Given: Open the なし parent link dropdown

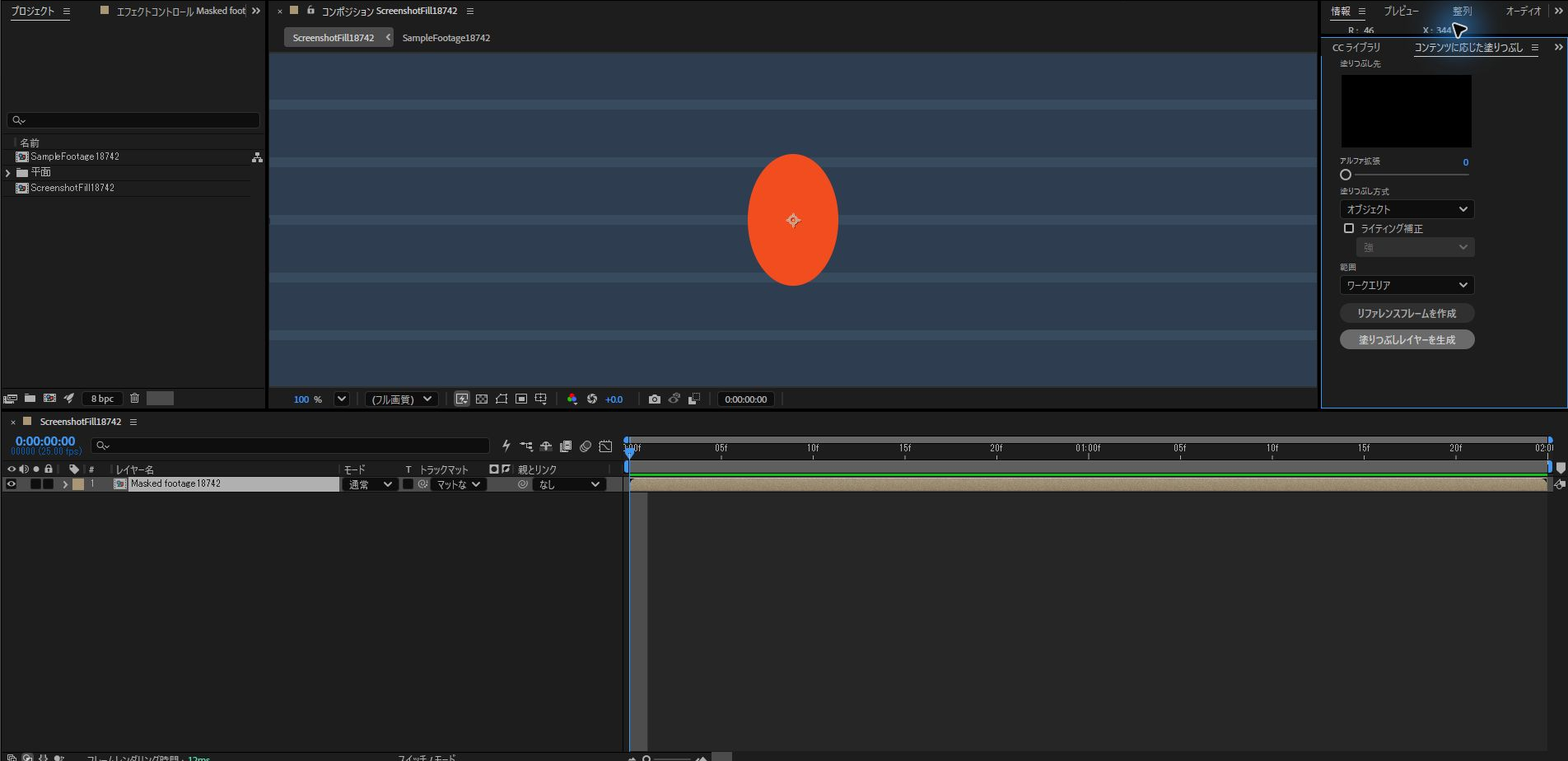Looking at the screenshot, I should pos(569,484).
